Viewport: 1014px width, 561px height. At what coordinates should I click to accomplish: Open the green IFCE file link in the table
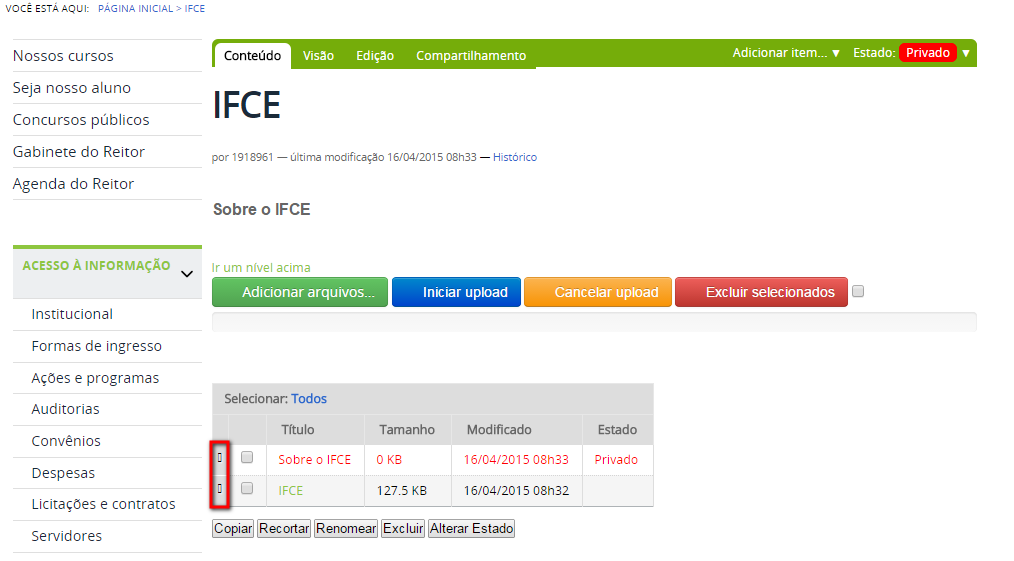tap(290, 491)
